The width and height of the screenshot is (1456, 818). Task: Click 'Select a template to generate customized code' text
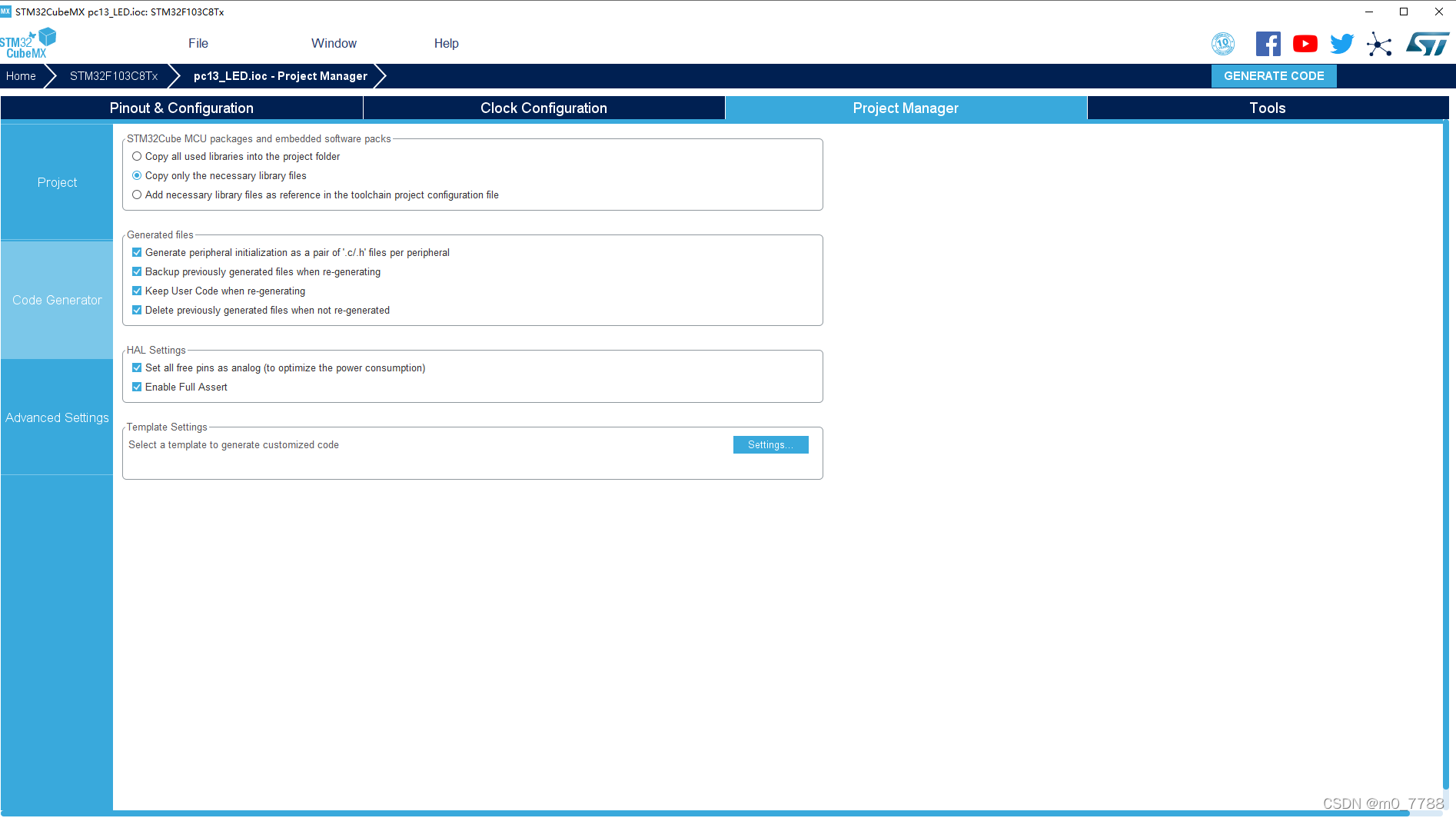[x=234, y=444]
